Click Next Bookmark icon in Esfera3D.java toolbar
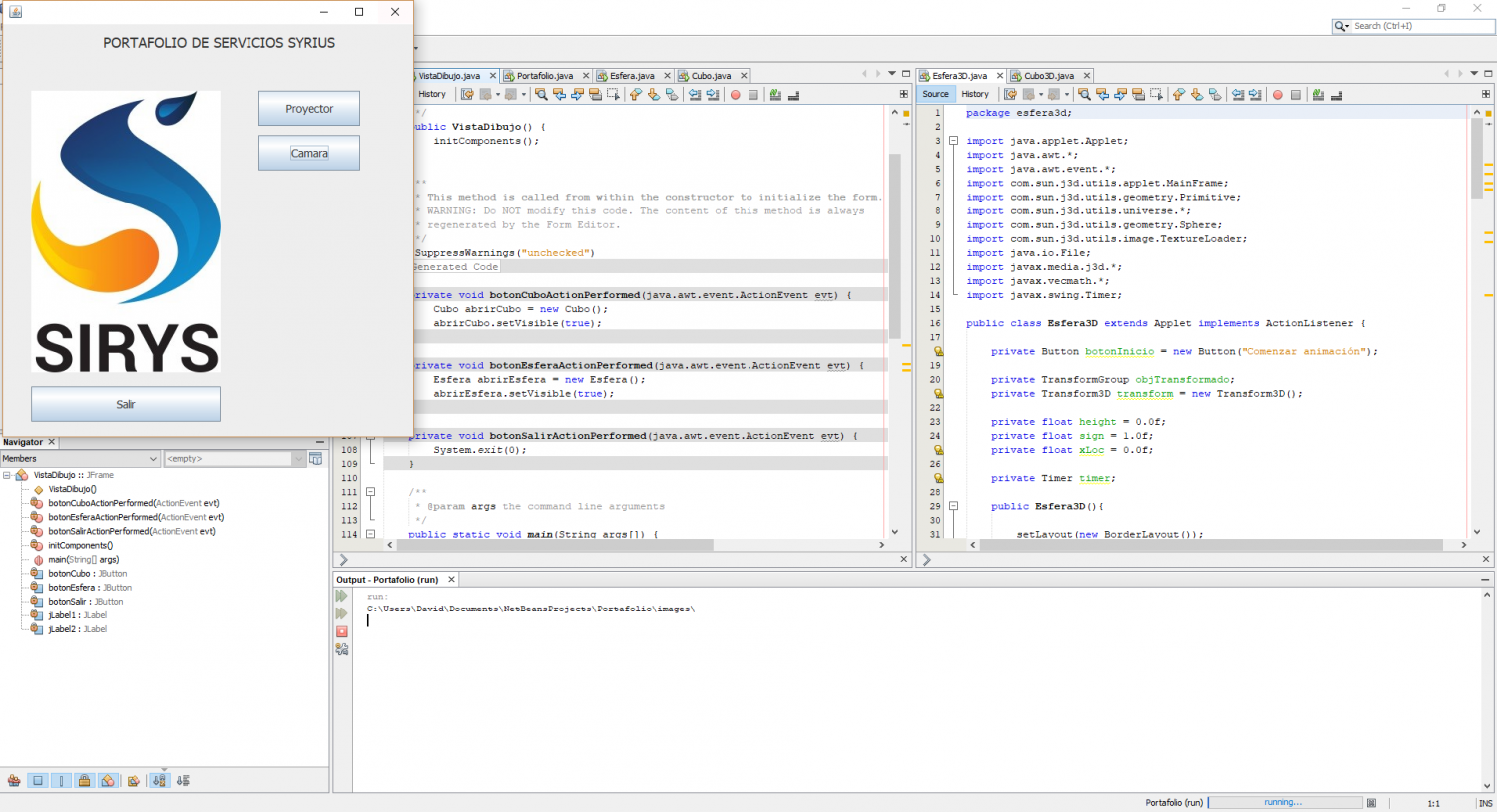This screenshot has width=1497, height=812. click(x=1197, y=94)
